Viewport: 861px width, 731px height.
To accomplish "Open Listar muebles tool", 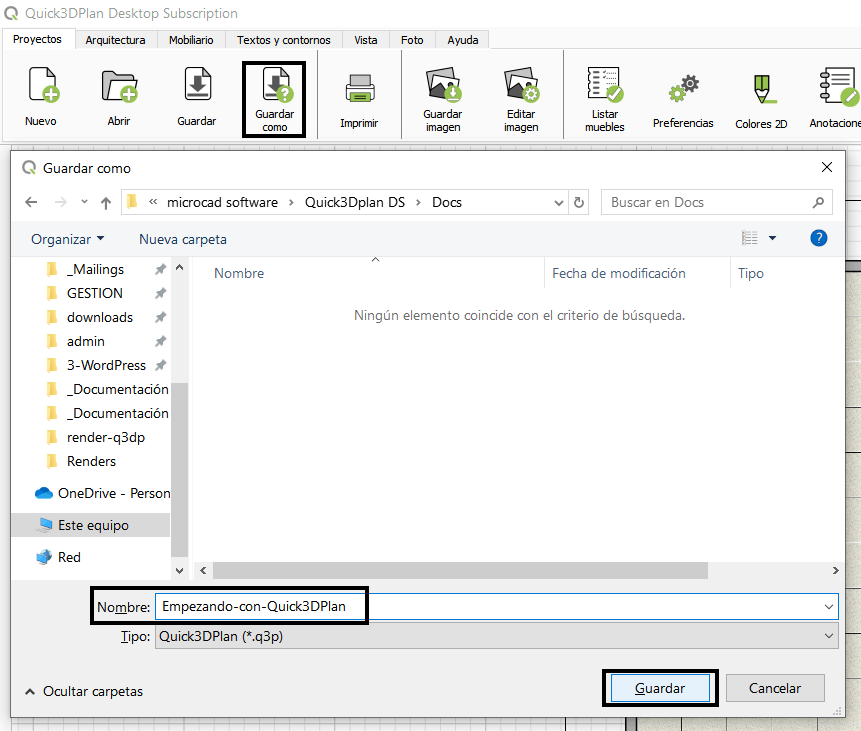I will [605, 99].
